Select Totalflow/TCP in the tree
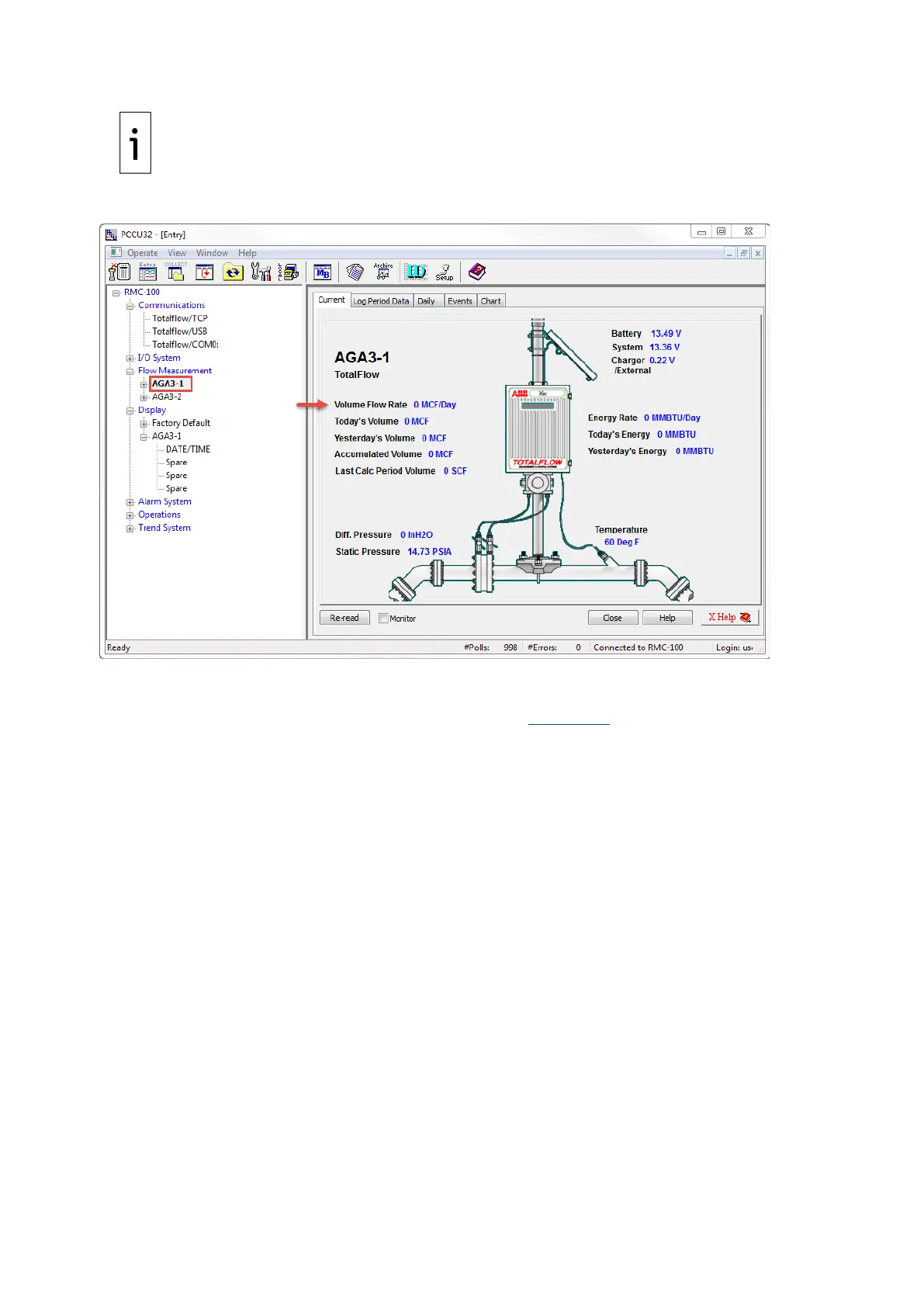Screen dimensions: 924x1307 180,318
